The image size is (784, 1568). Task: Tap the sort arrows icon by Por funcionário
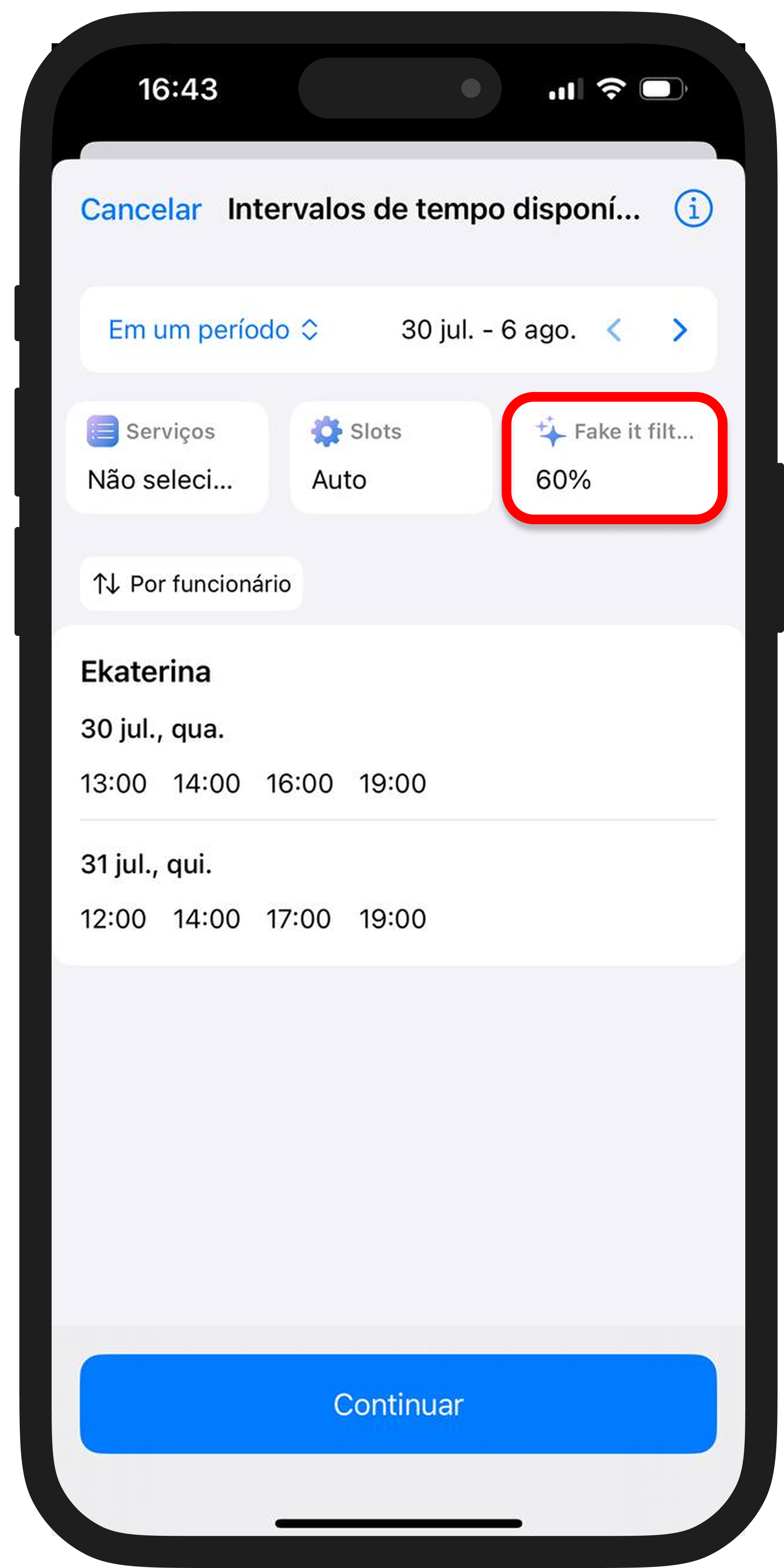pyautogui.click(x=106, y=583)
